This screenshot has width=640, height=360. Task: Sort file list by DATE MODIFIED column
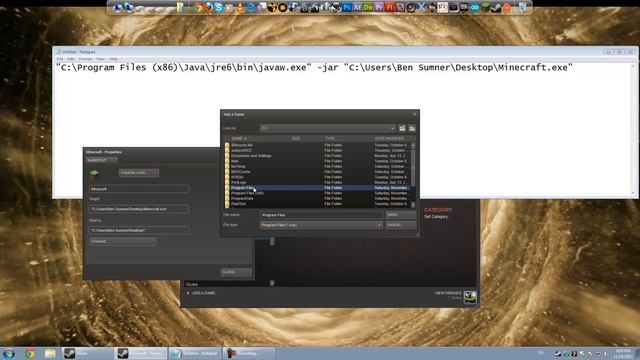coord(389,138)
